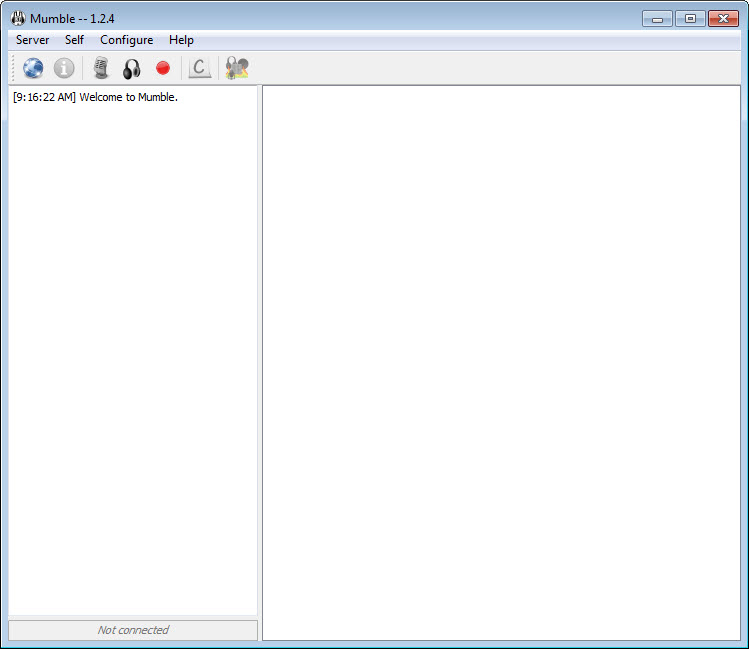Start recording with the red dot
749x649 pixels.
163,68
